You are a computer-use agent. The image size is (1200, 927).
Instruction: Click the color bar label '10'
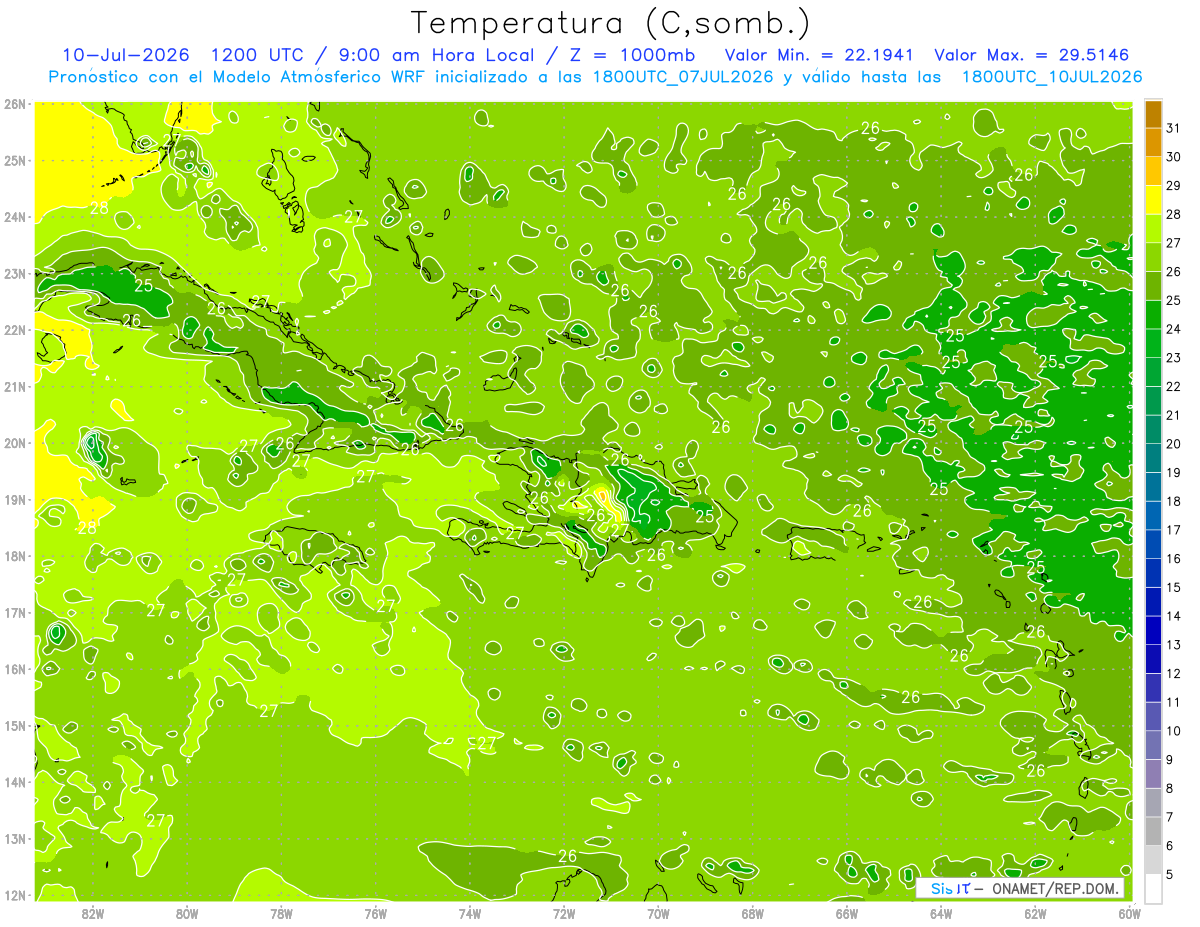(1174, 732)
